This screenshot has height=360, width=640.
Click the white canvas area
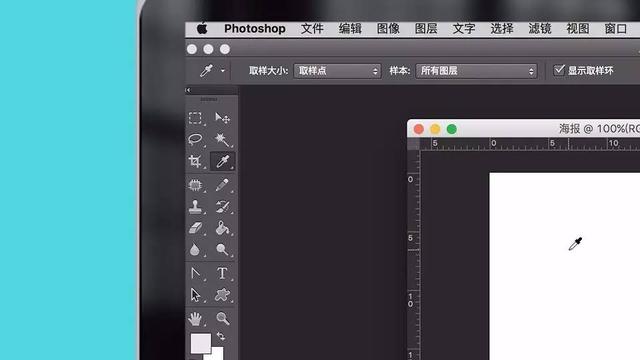[565, 266]
